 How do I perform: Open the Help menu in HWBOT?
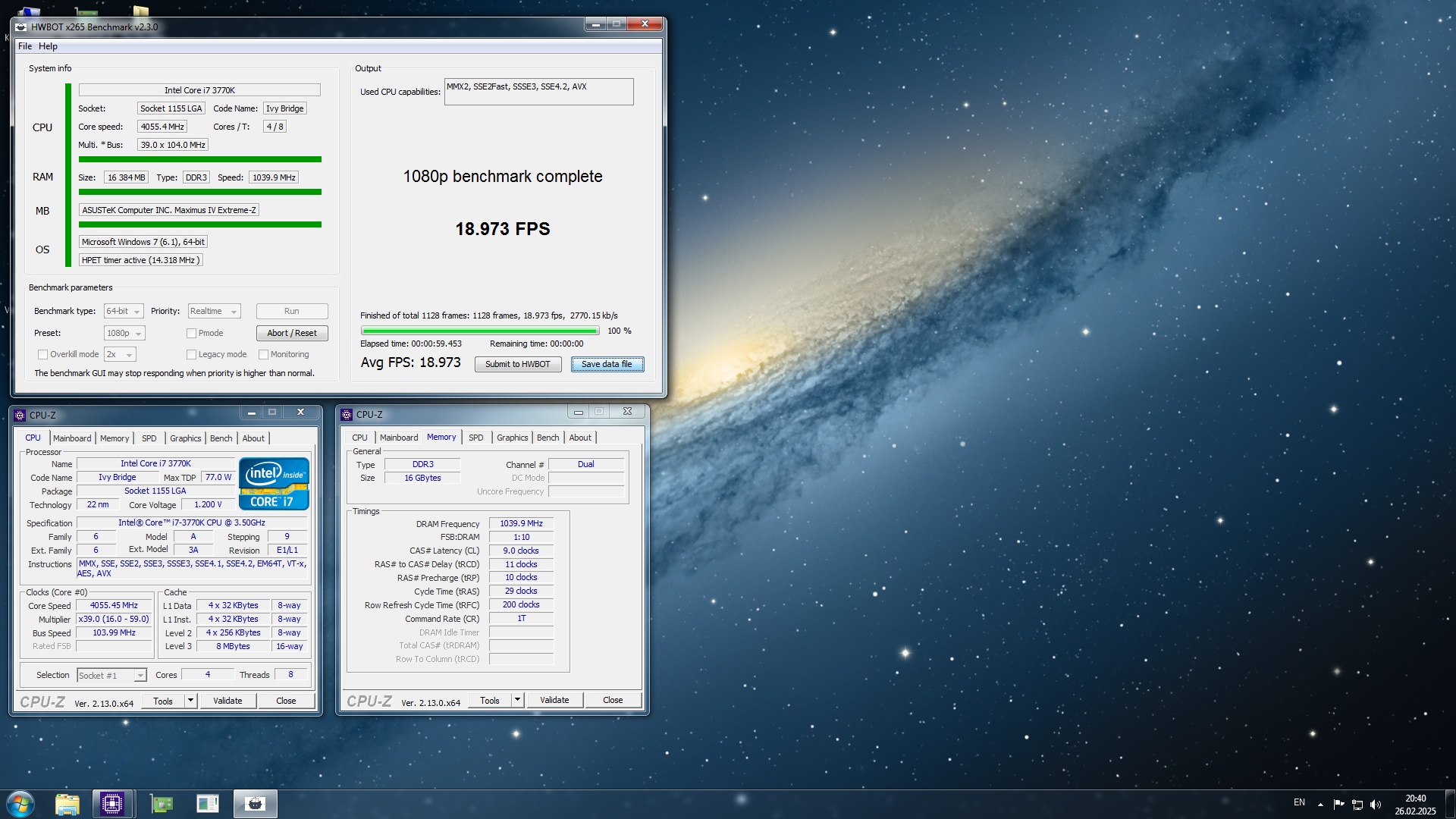point(48,46)
